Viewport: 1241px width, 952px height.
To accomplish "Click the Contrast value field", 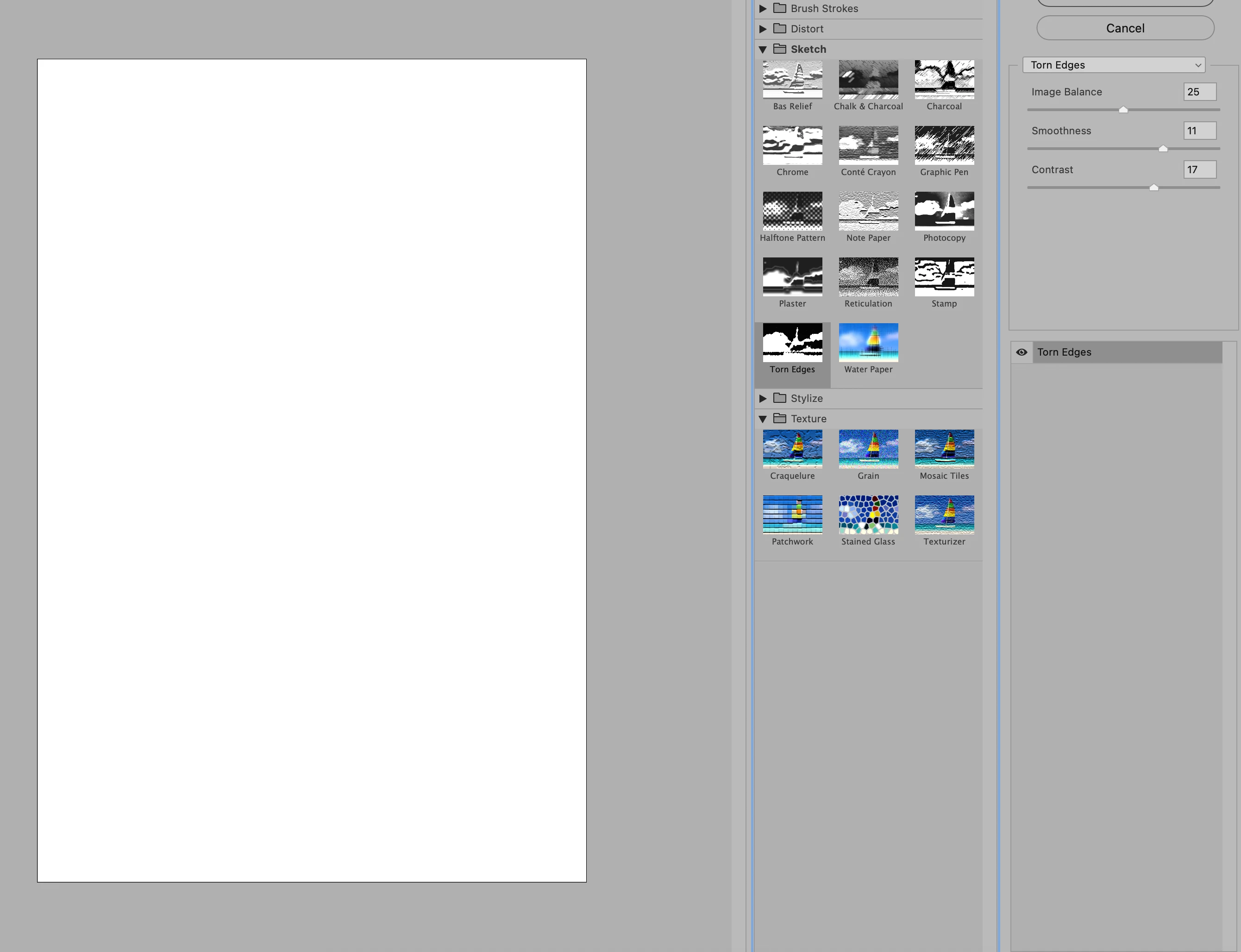I will (x=1199, y=169).
